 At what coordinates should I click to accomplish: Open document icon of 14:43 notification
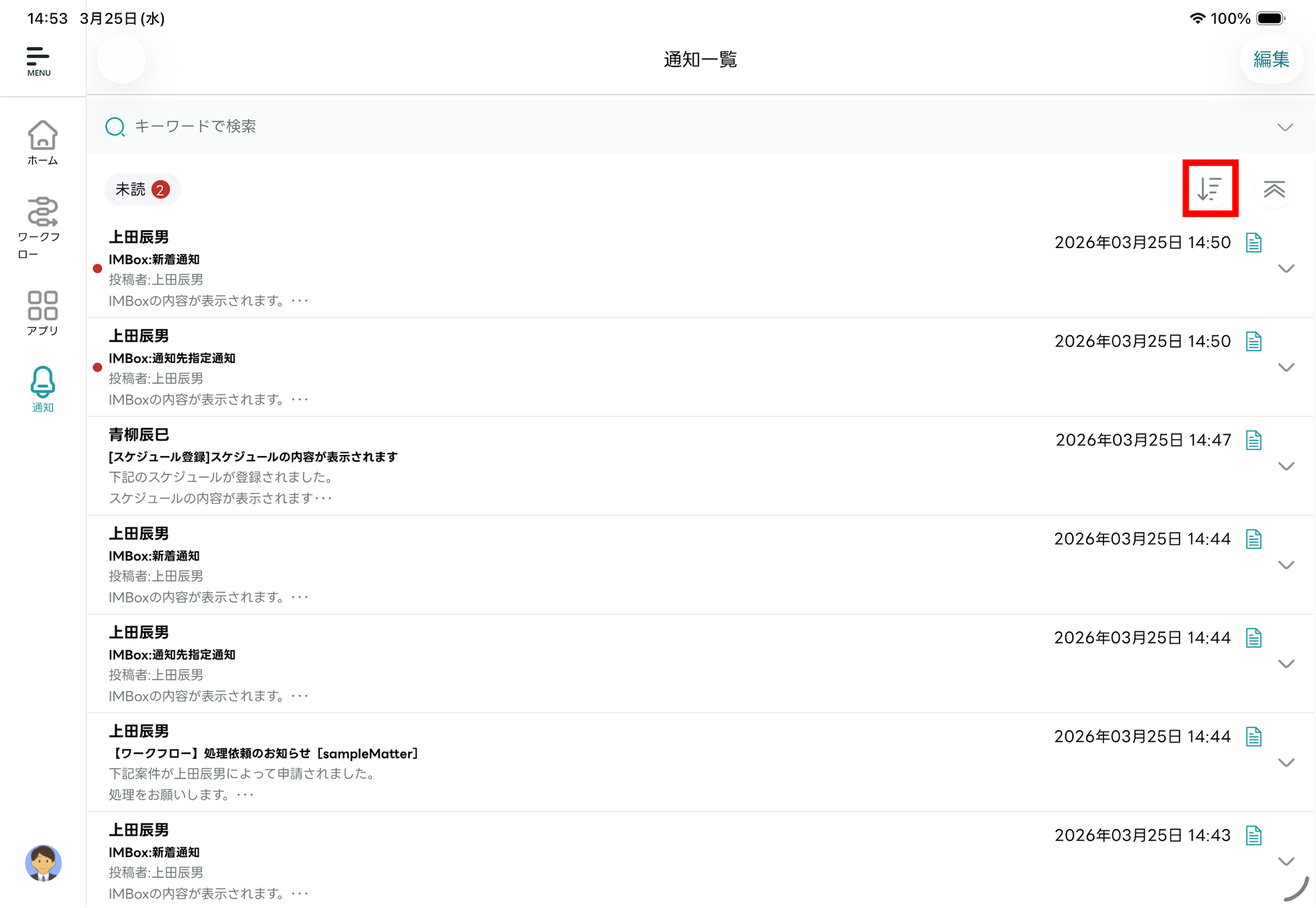[x=1253, y=836]
